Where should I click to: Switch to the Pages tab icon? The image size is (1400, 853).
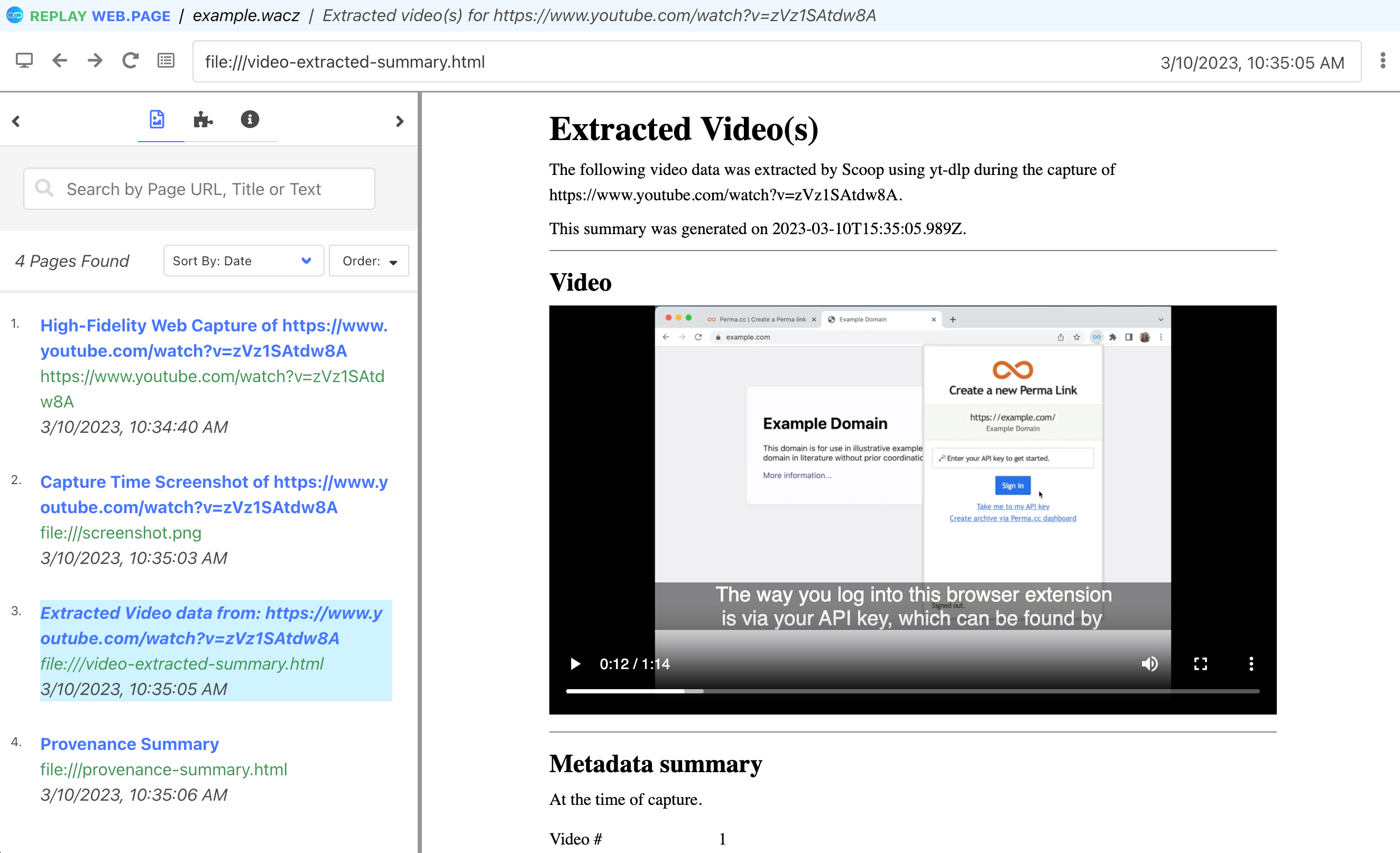click(x=158, y=120)
